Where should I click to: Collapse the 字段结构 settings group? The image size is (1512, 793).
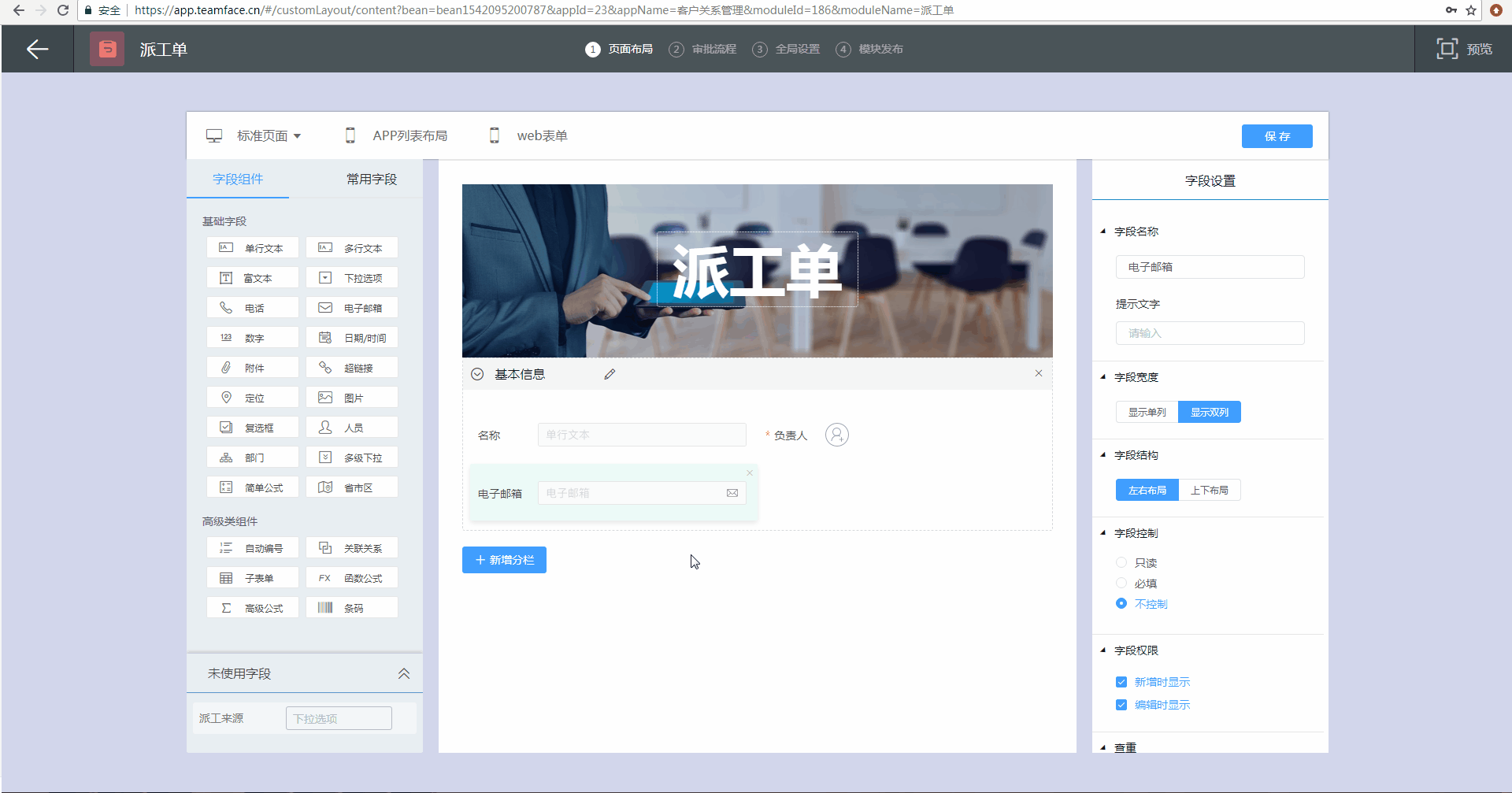coord(1103,455)
